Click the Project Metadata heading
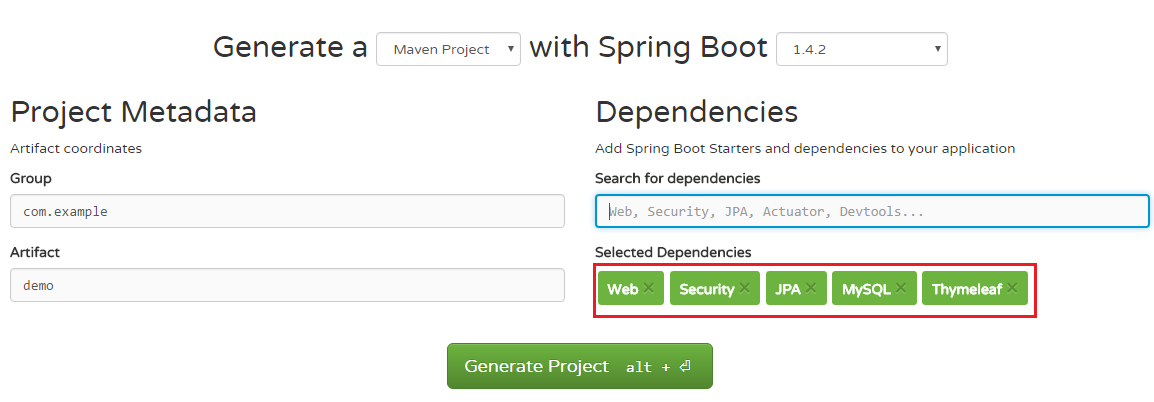Viewport: 1154px width, 402px height. pyautogui.click(x=133, y=112)
